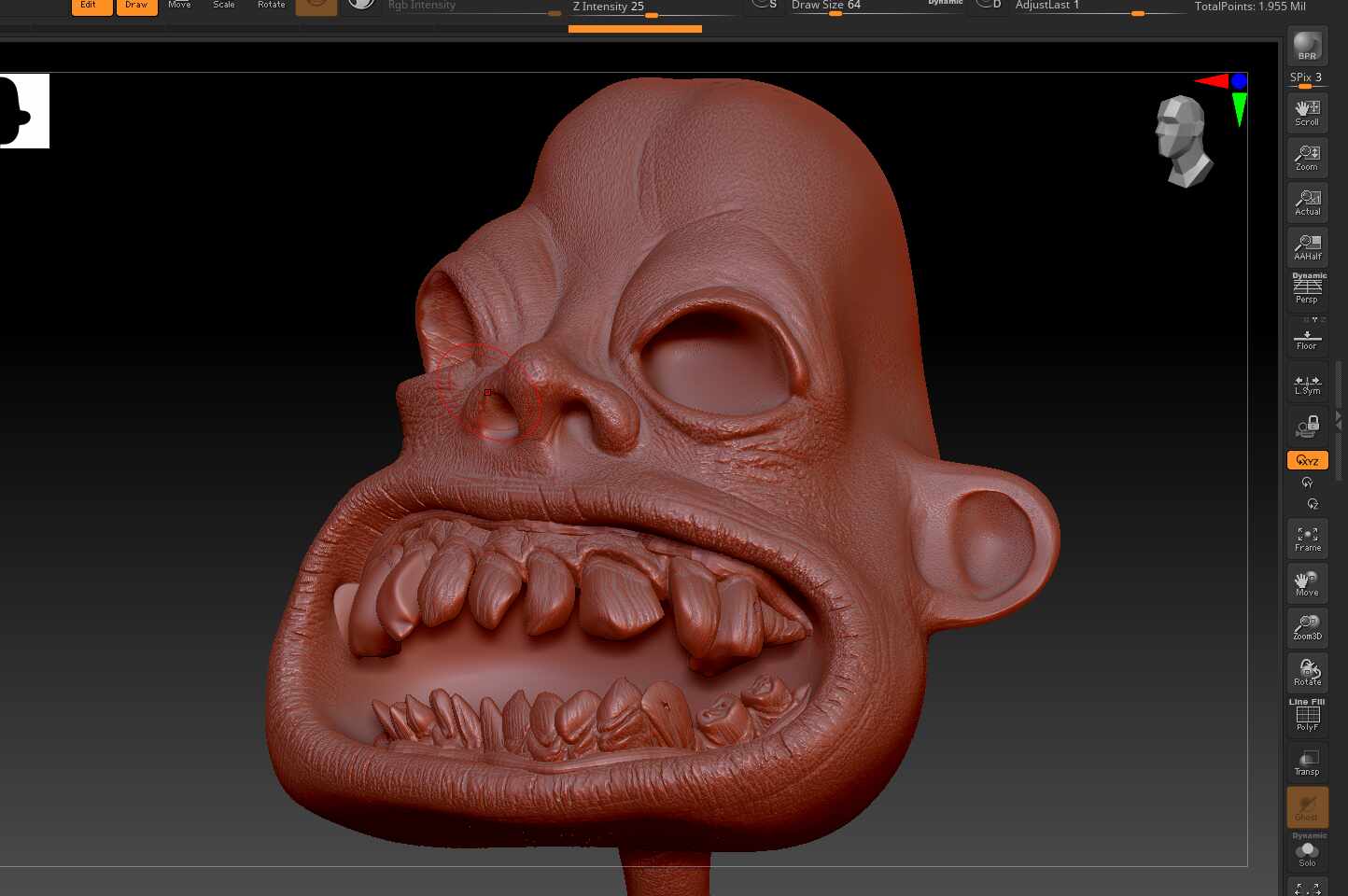This screenshot has height=896, width=1348.
Task: Set canvas to Actual size
Action: click(x=1307, y=202)
